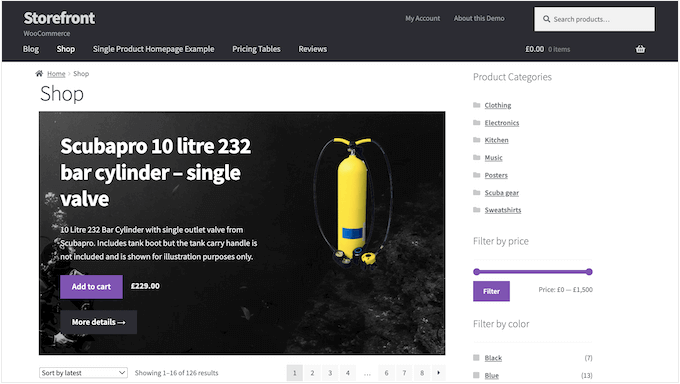Viewport: 680px width, 384px height.
Task: Click the 'Filter by color' heading
Action: [x=501, y=324]
